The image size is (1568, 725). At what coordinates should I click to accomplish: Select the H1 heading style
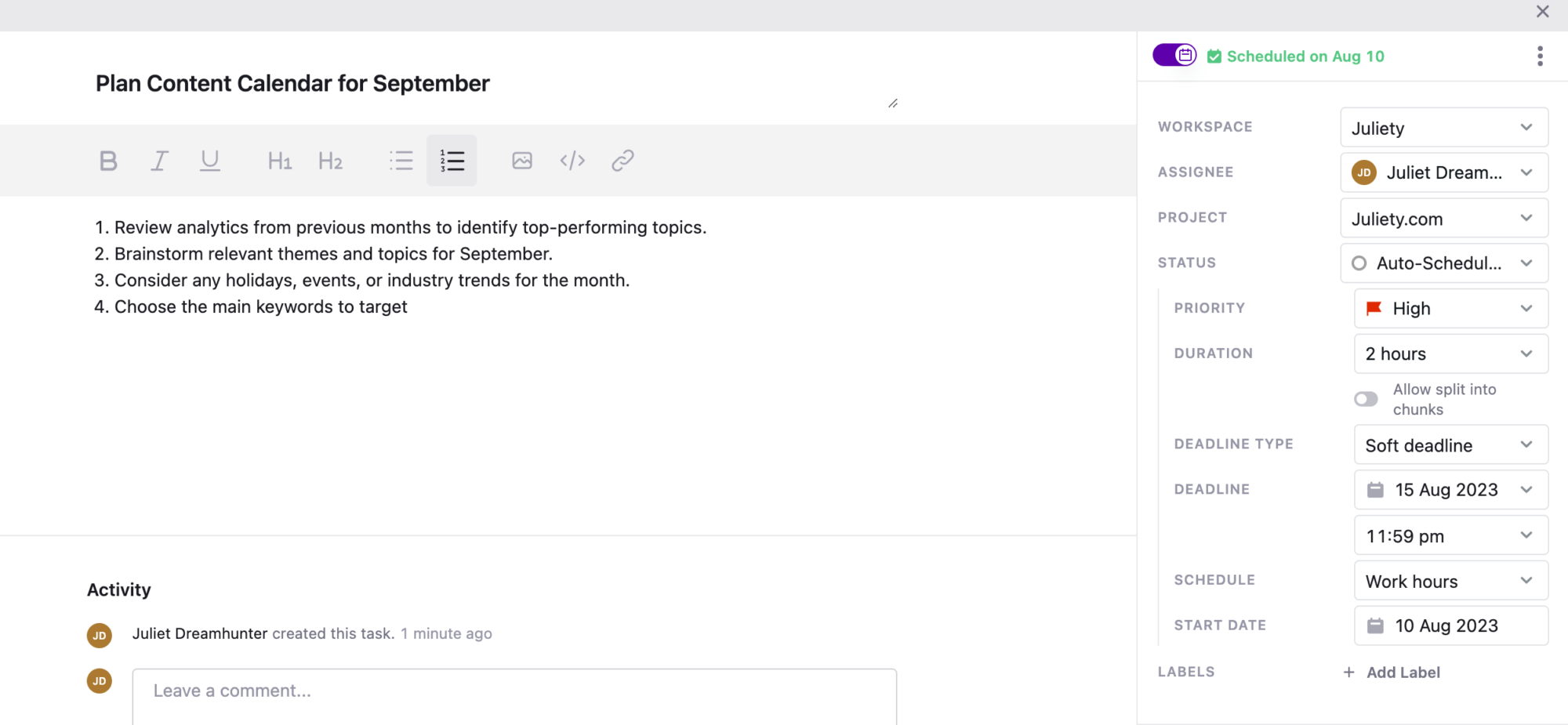coord(279,161)
